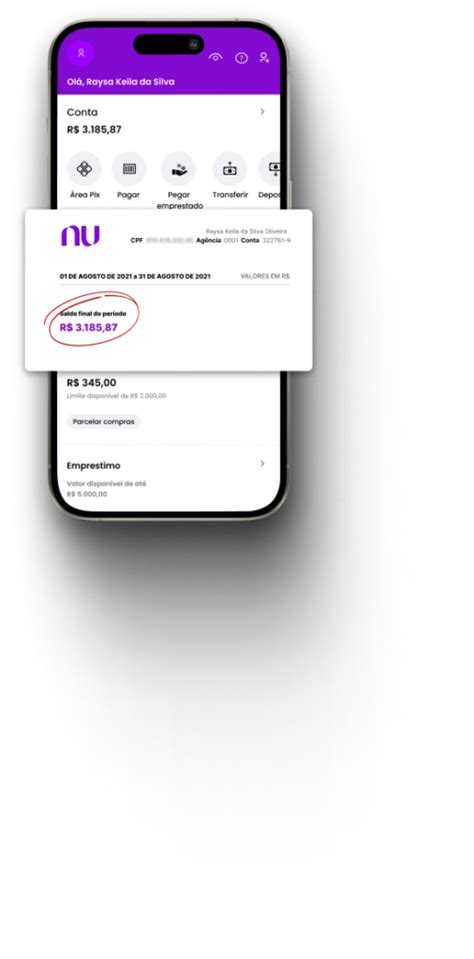This screenshot has height=959, width=474.
Task: Open the Conta heading
Action: [x=82, y=113]
